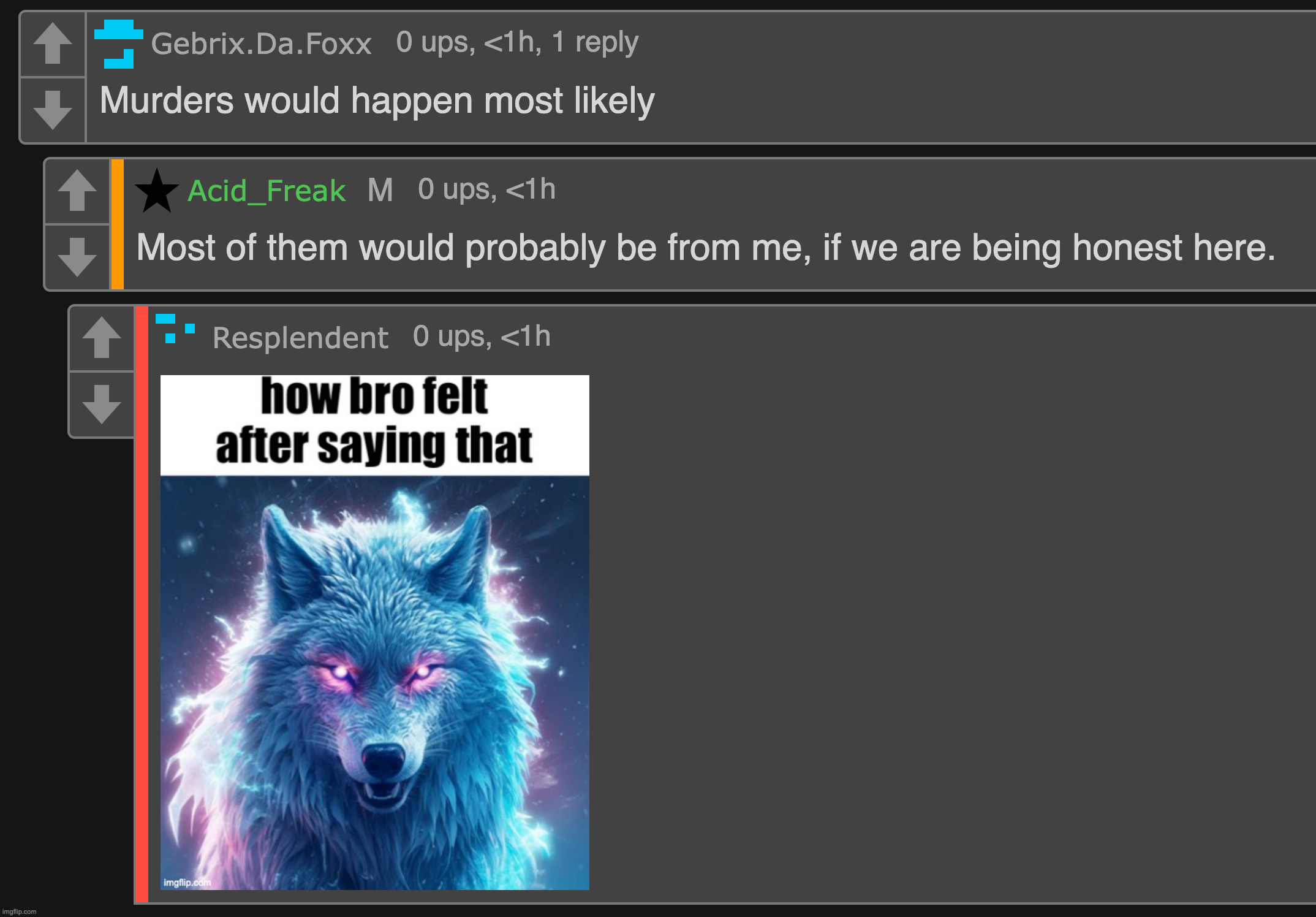Open Acid_Freak's user profile link
The image size is (1316, 917).
(267, 191)
